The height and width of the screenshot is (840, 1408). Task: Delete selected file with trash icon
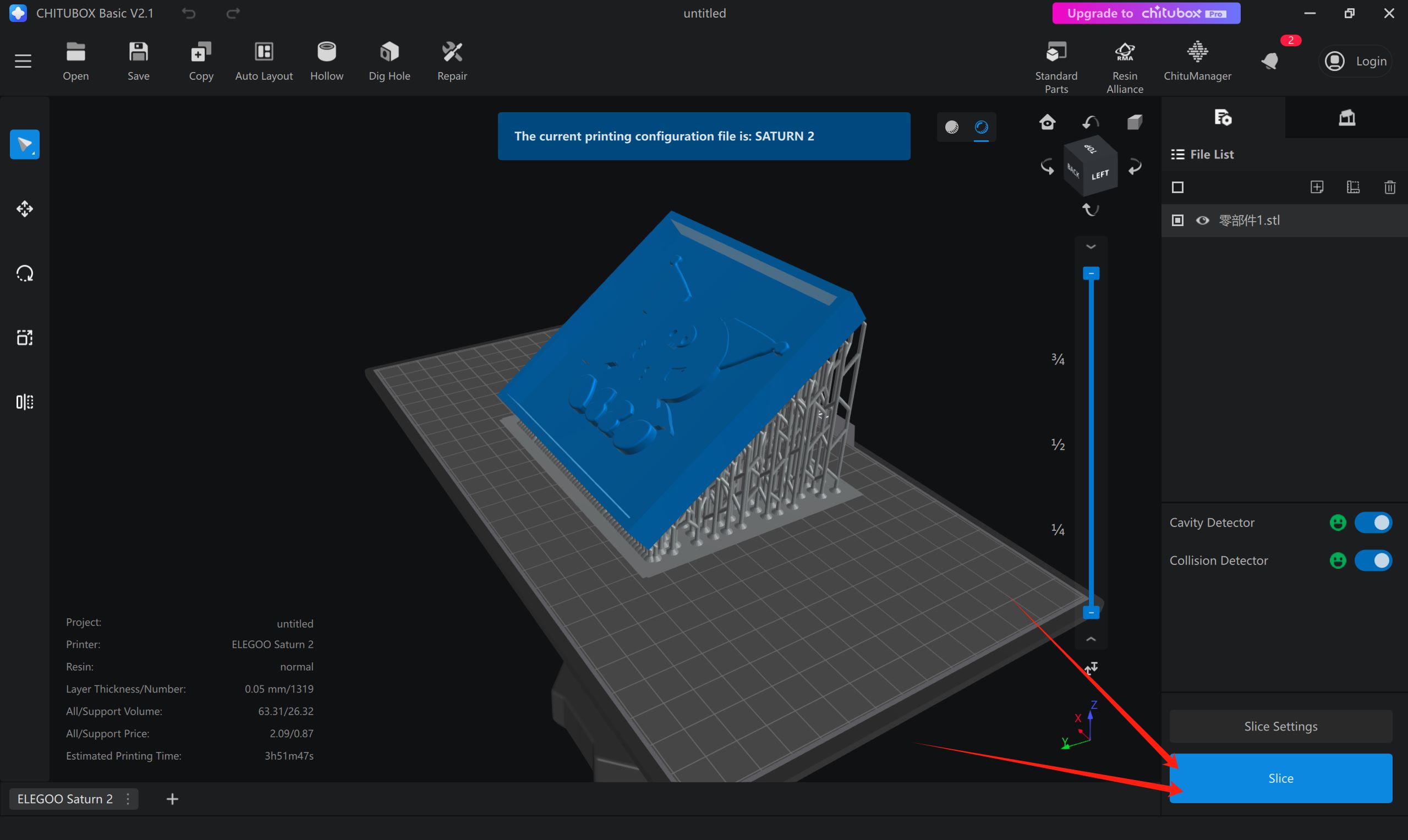pos(1389,188)
